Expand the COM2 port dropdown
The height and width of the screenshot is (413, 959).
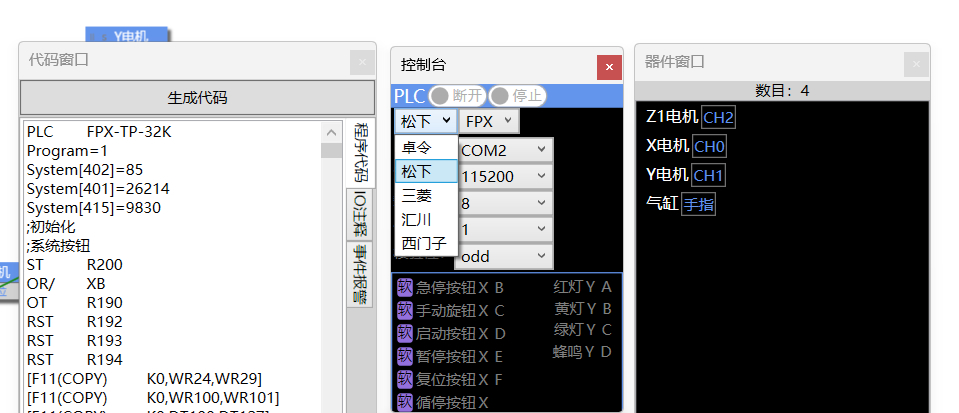pos(504,149)
